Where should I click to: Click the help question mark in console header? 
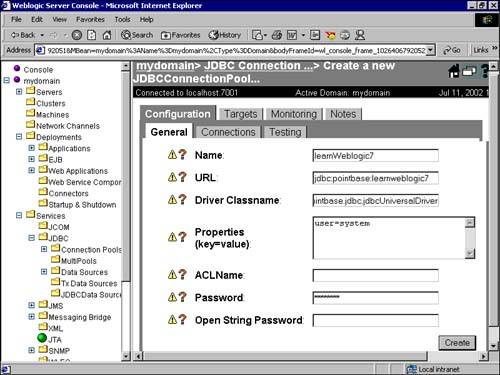[485, 71]
